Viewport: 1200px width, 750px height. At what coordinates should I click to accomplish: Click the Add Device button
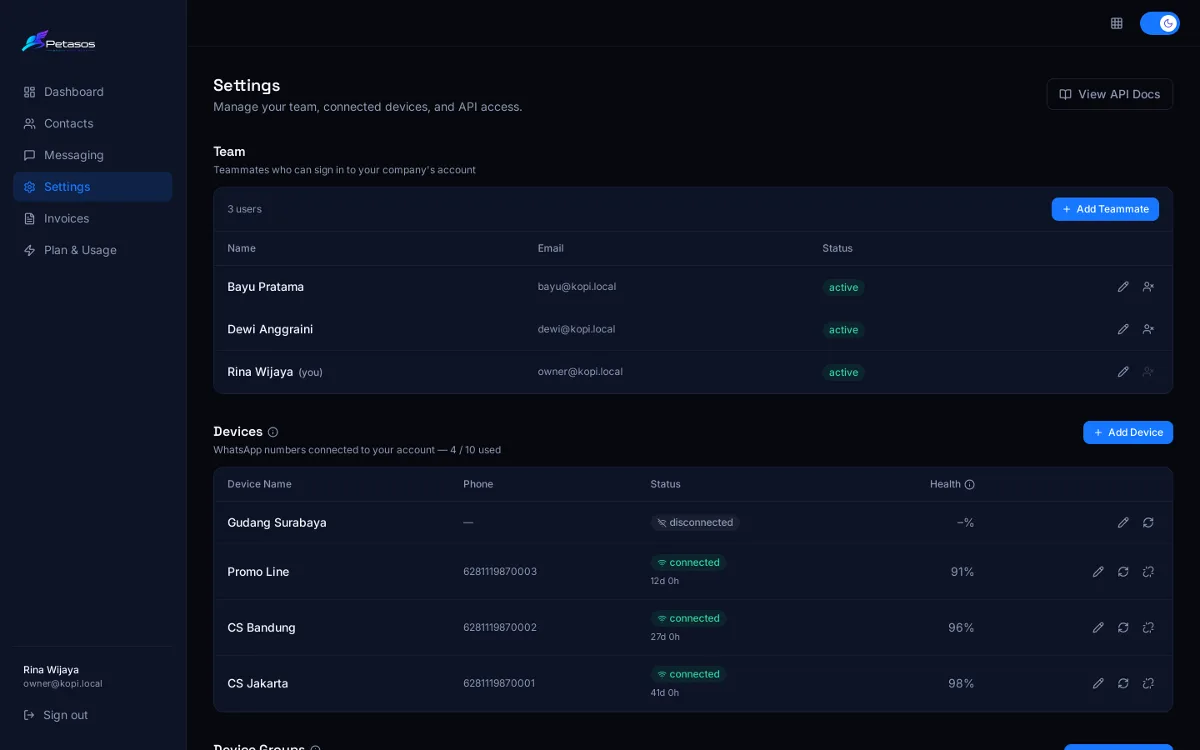pos(1128,432)
